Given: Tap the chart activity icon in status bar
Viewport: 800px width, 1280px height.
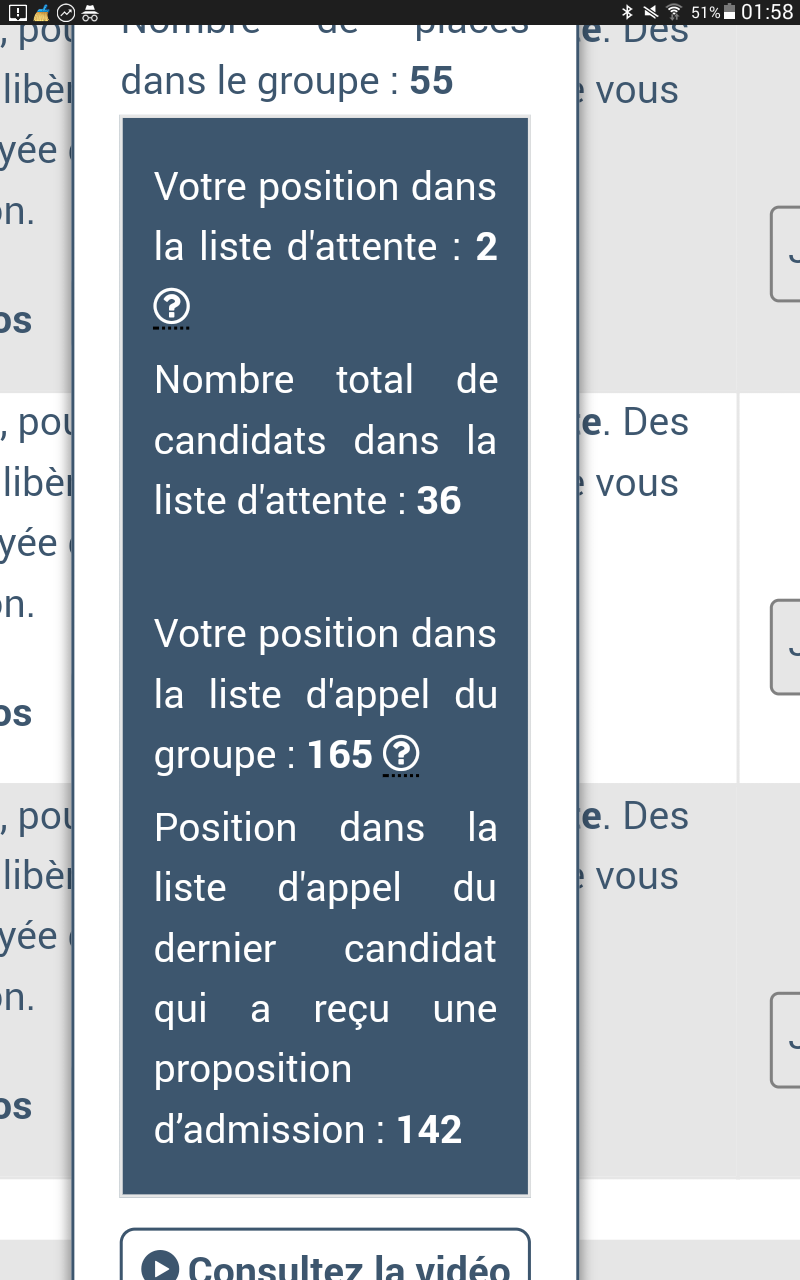Looking at the screenshot, I should coord(66,13).
